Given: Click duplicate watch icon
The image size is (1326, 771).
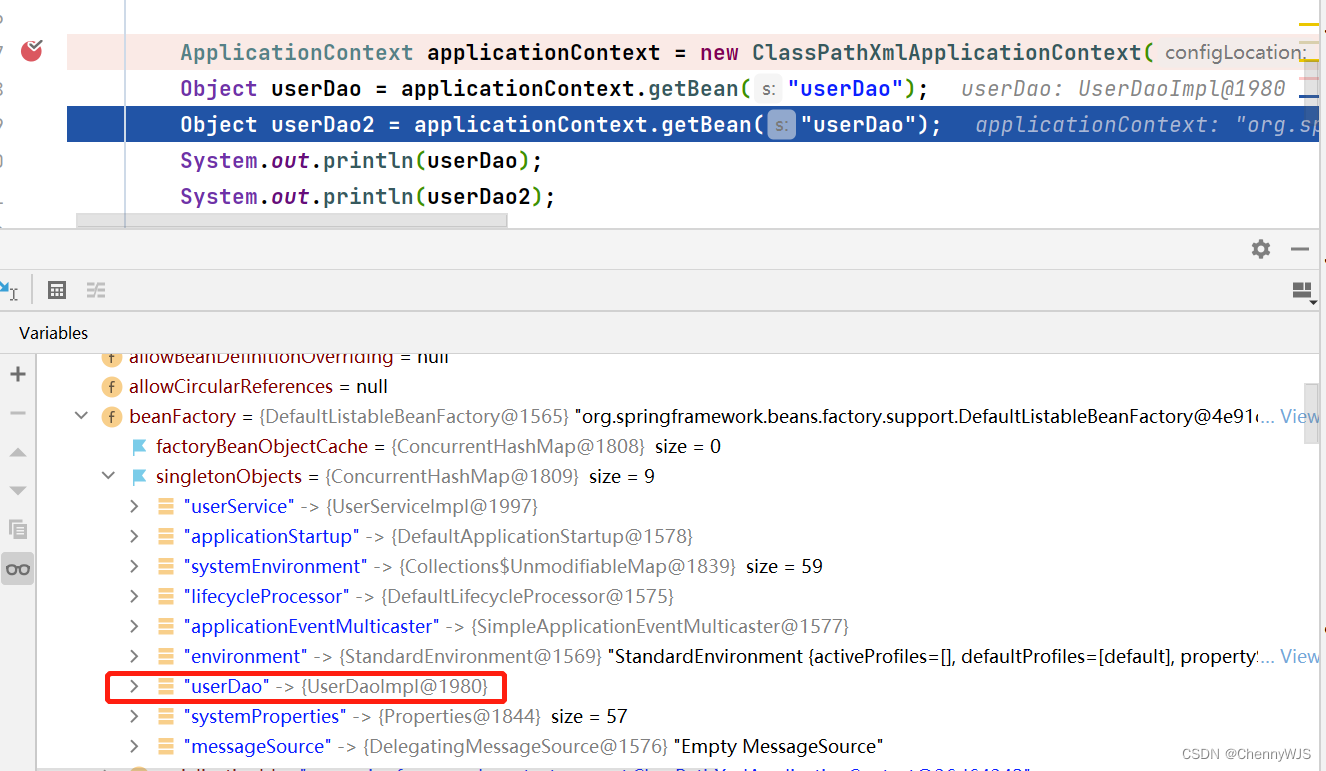Looking at the screenshot, I should pos(18,529).
